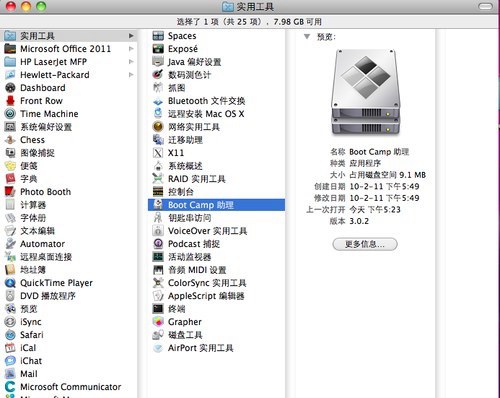Screen dimensions: 500x398
Task: Select the Grapher icon
Action: [158, 322]
